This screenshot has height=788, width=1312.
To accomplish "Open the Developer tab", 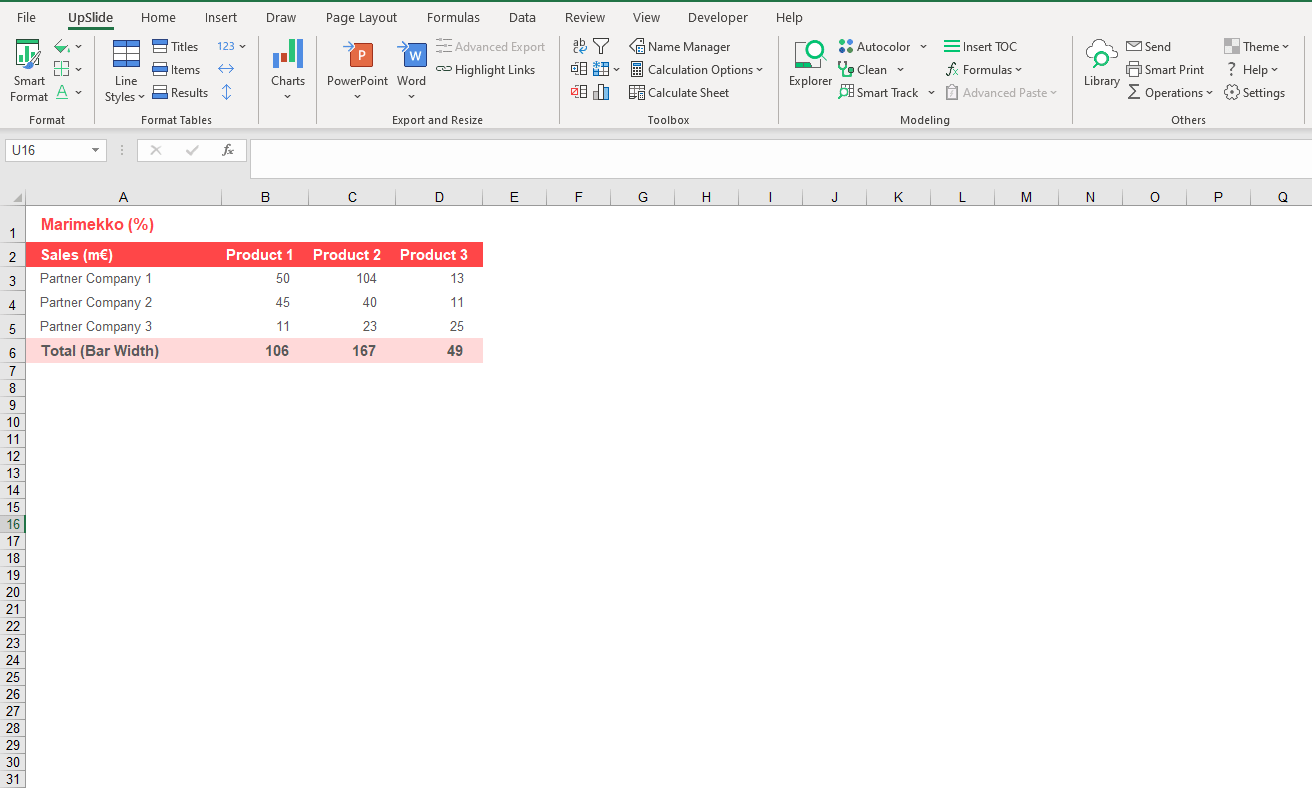I will pyautogui.click(x=717, y=17).
